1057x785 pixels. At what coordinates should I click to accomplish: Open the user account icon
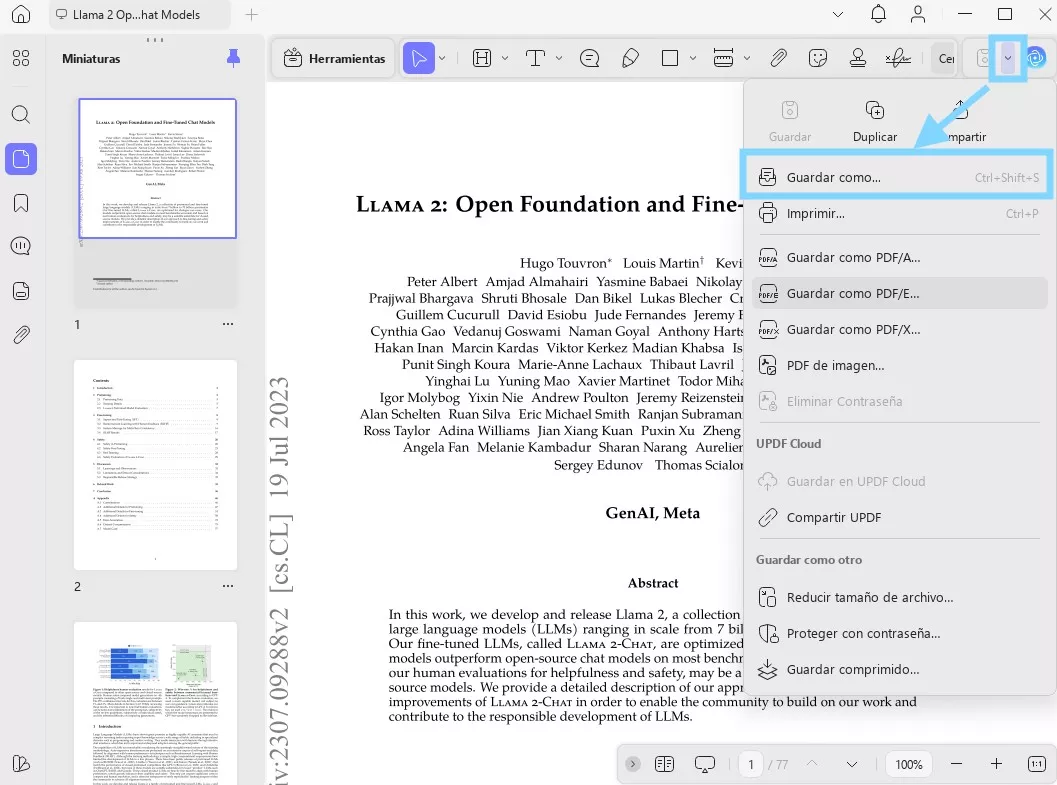click(x=917, y=14)
